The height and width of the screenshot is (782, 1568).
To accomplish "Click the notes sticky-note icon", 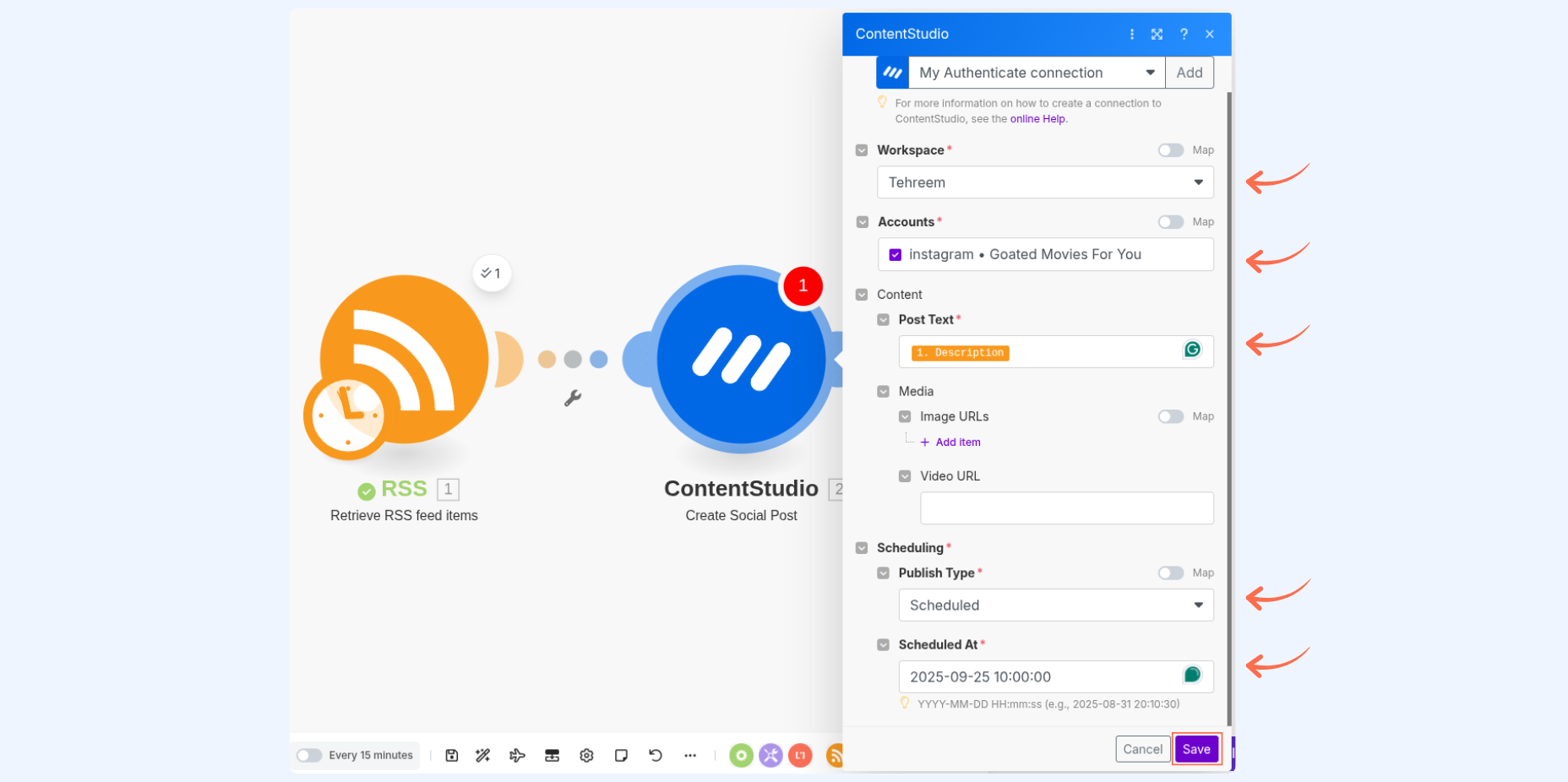I will pos(621,755).
